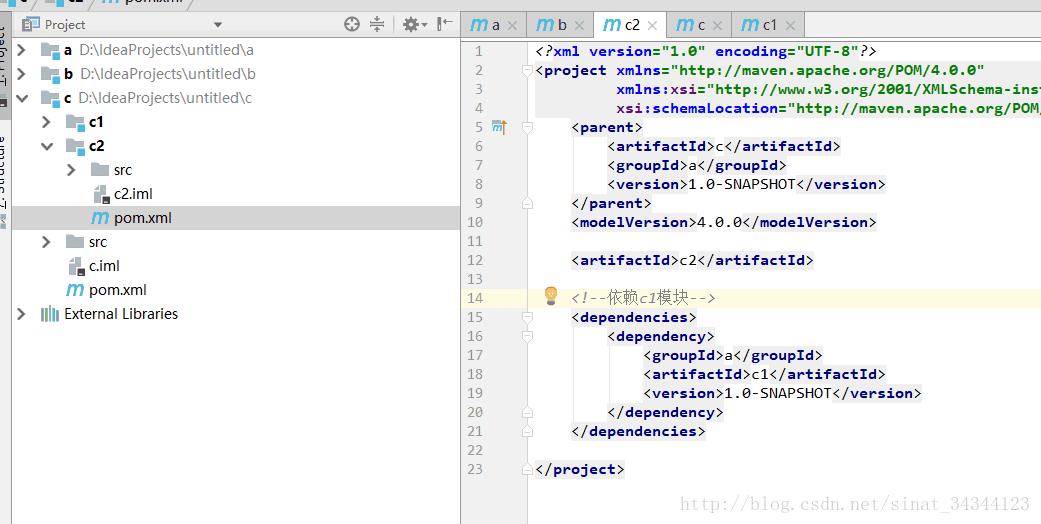Expand module b in project tree
Image resolution: width=1041 pixels, height=524 pixels.
click(x=21, y=74)
